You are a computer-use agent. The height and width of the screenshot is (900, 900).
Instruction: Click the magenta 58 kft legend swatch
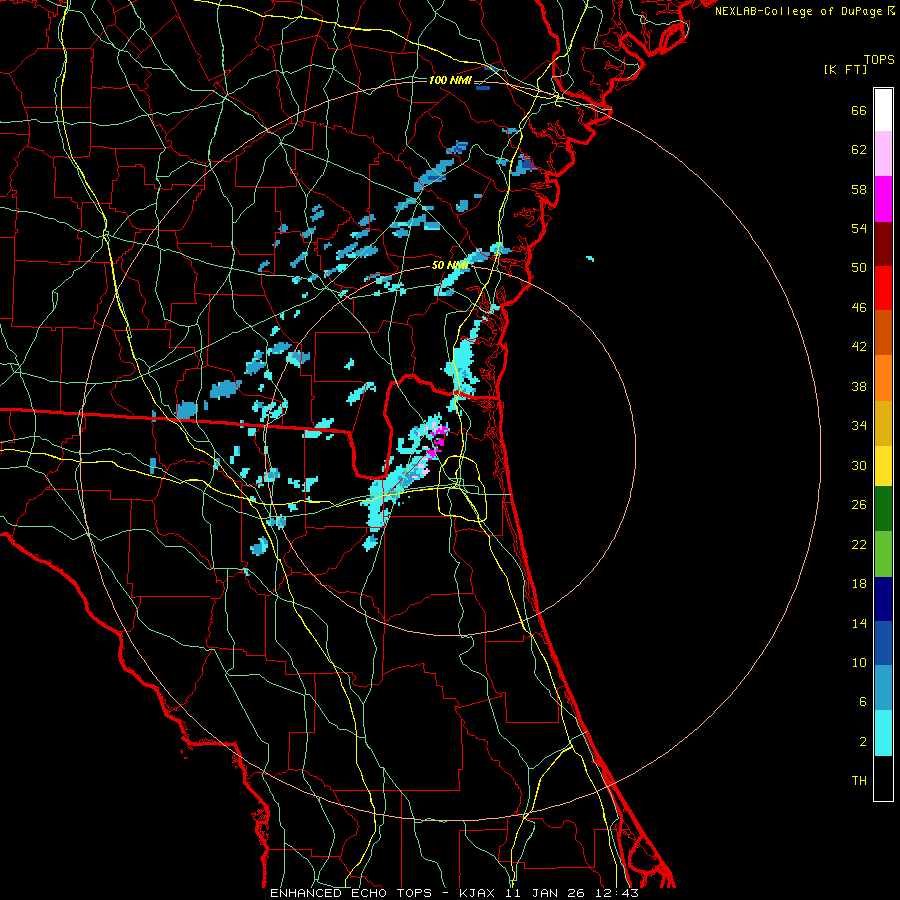[x=883, y=199]
